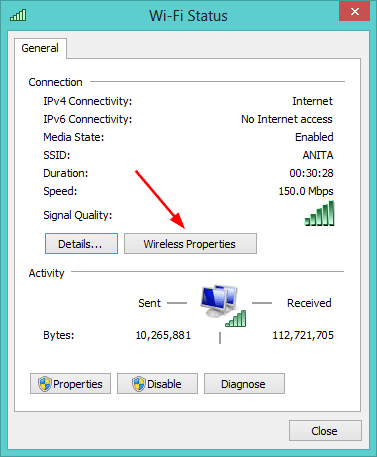Click the 'Activity' group heading
The width and height of the screenshot is (377, 457).
(46, 273)
